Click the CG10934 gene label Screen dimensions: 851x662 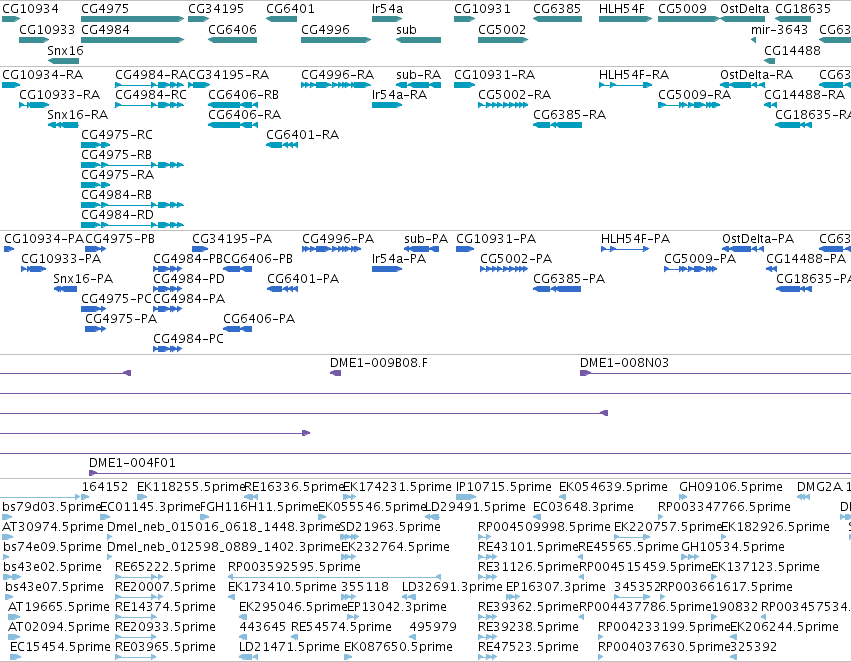tap(30, 9)
